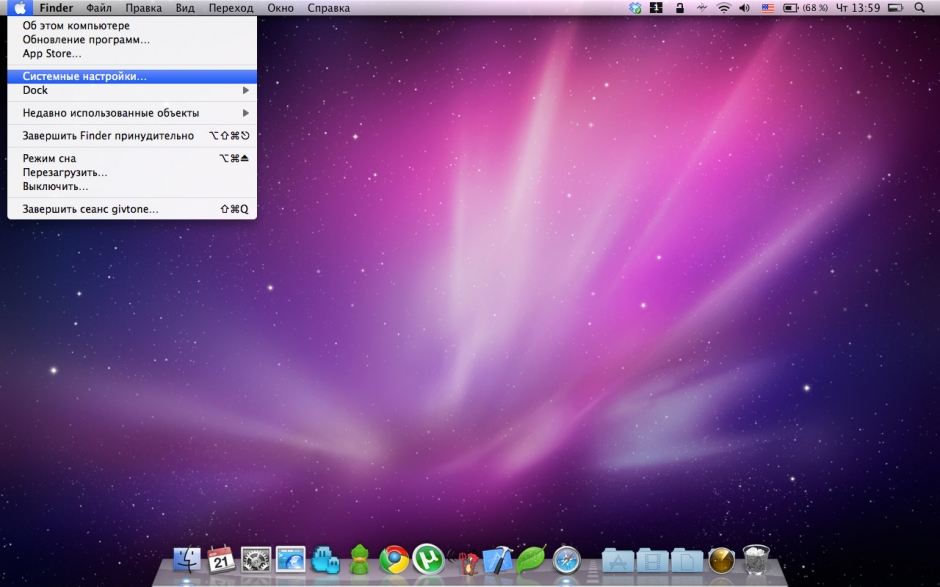Open the Wi-Fi status menu
This screenshot has height=587, width=940.
click(x=724, y=8)
